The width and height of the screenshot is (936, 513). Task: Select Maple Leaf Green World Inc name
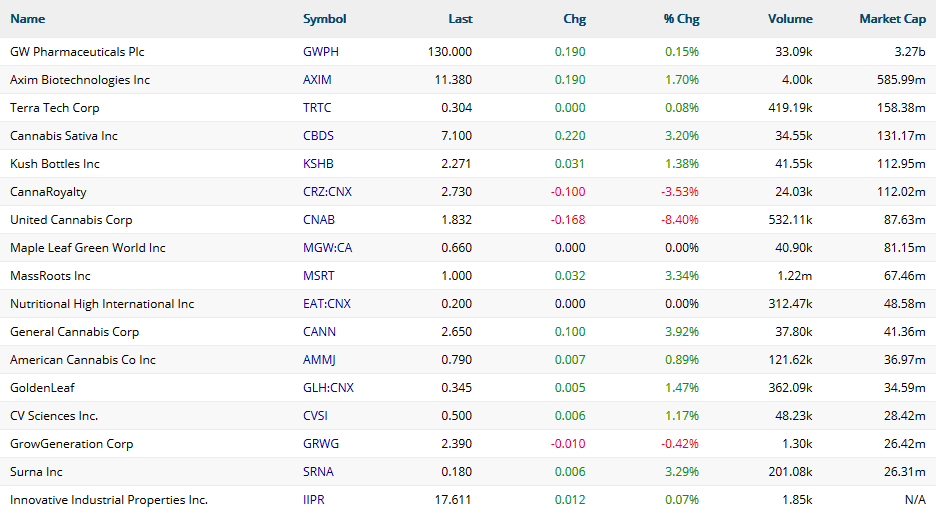(x=88, y=248)
